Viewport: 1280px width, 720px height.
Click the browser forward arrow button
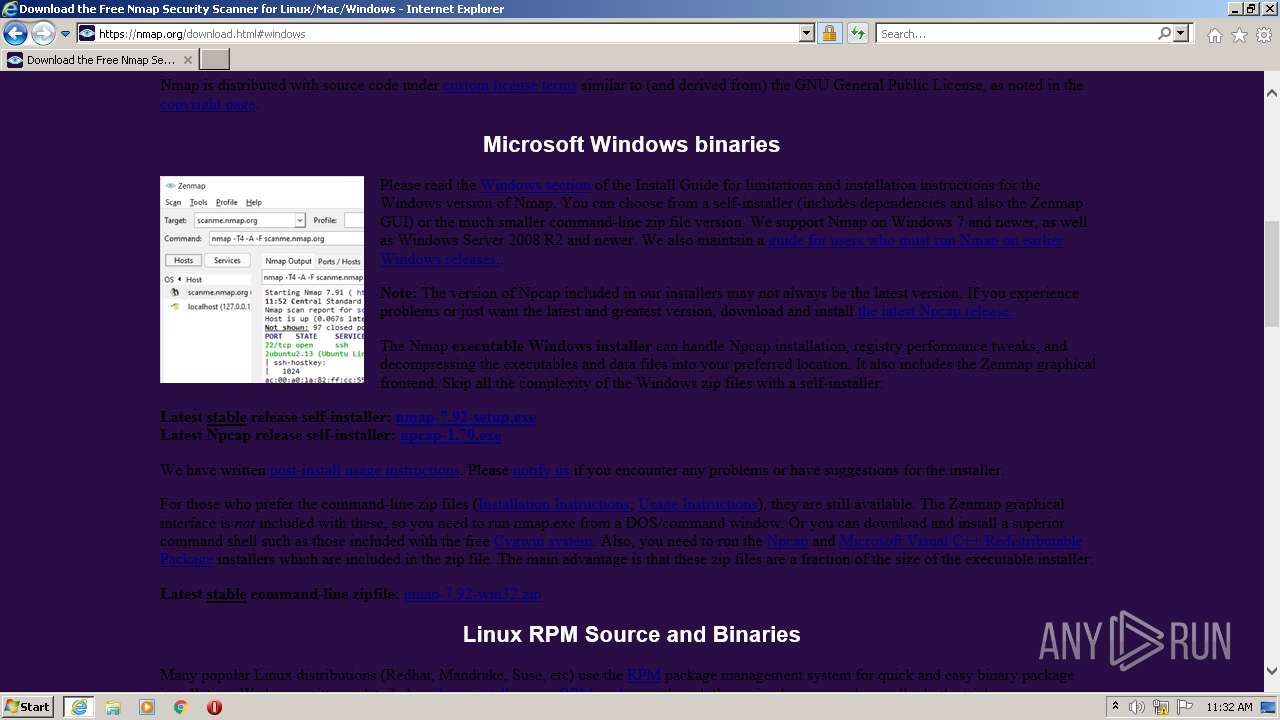tap(43, 34)
